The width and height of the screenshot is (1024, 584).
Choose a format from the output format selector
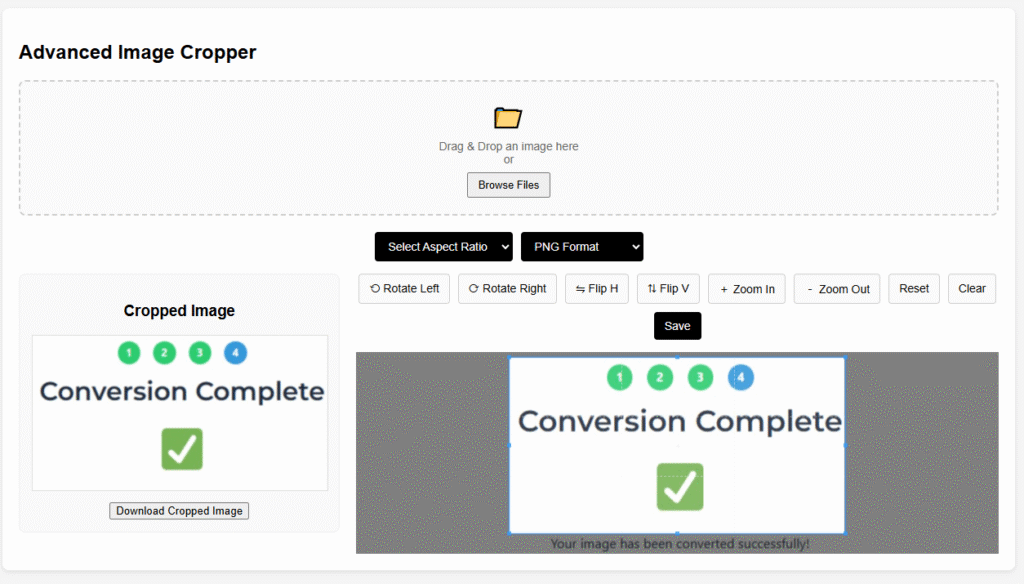(581, 246)
